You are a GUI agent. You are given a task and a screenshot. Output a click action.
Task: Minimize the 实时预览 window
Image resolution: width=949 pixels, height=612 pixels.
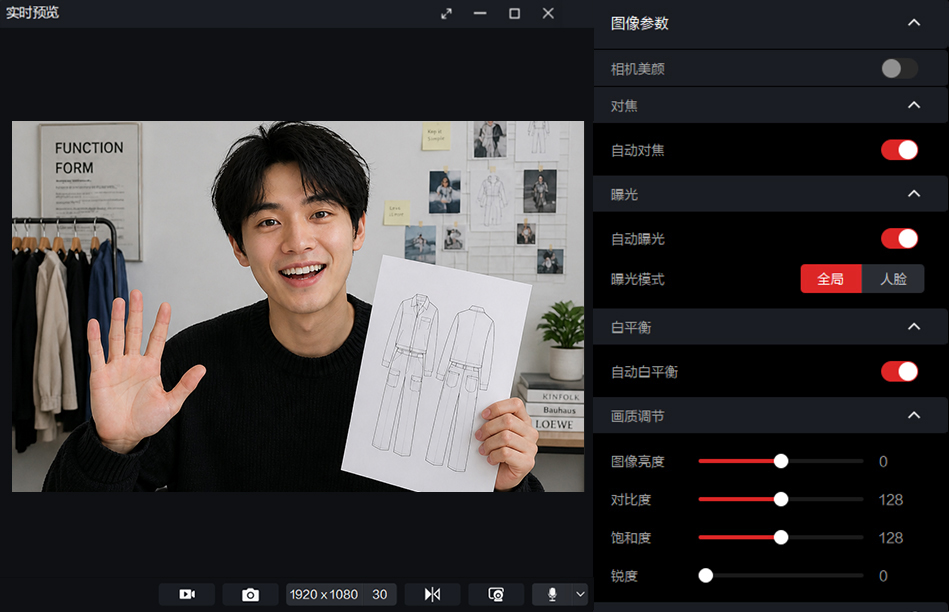point(480,13)
